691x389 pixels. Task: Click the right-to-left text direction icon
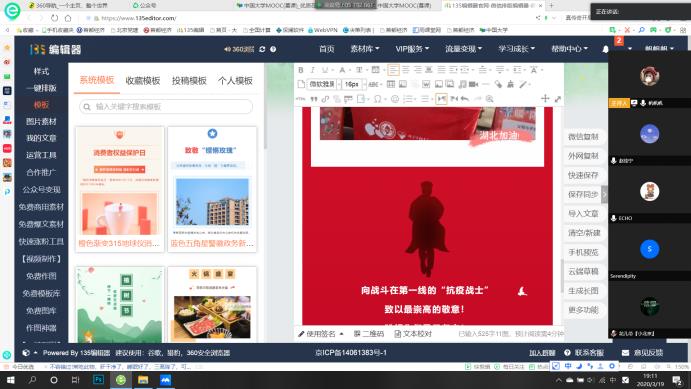pyautogui.click(x=454, y=99)
